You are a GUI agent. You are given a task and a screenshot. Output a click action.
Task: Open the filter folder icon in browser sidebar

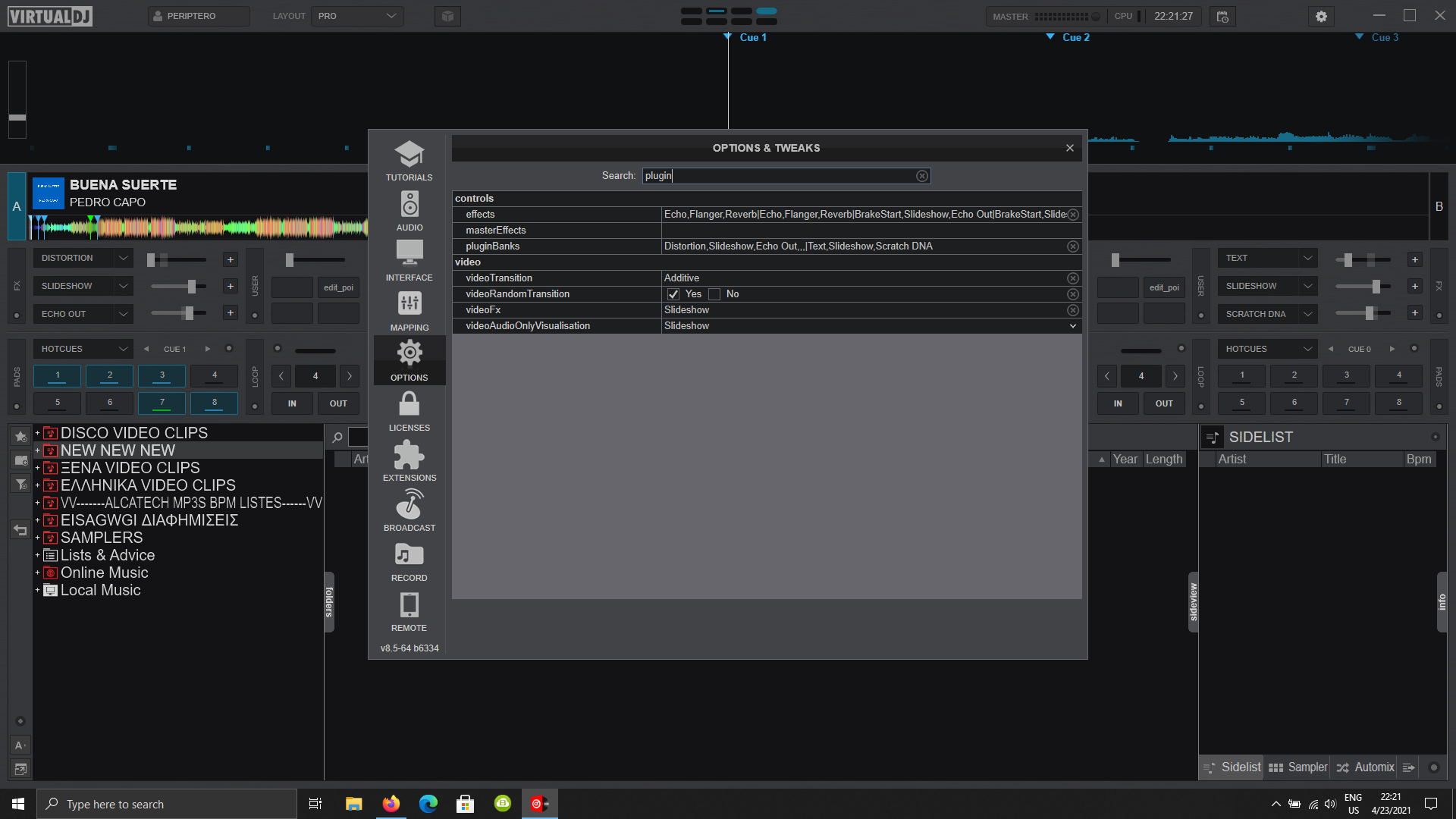pyautogui.click(x=20, y=484)
